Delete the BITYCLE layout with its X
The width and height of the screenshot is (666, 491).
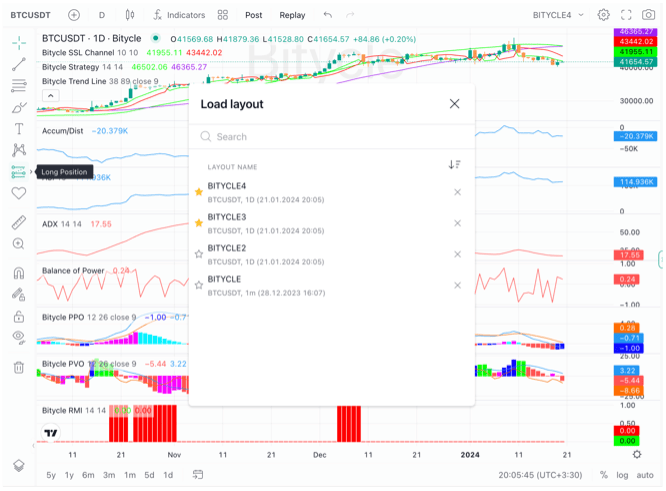(x=457, y=285)
